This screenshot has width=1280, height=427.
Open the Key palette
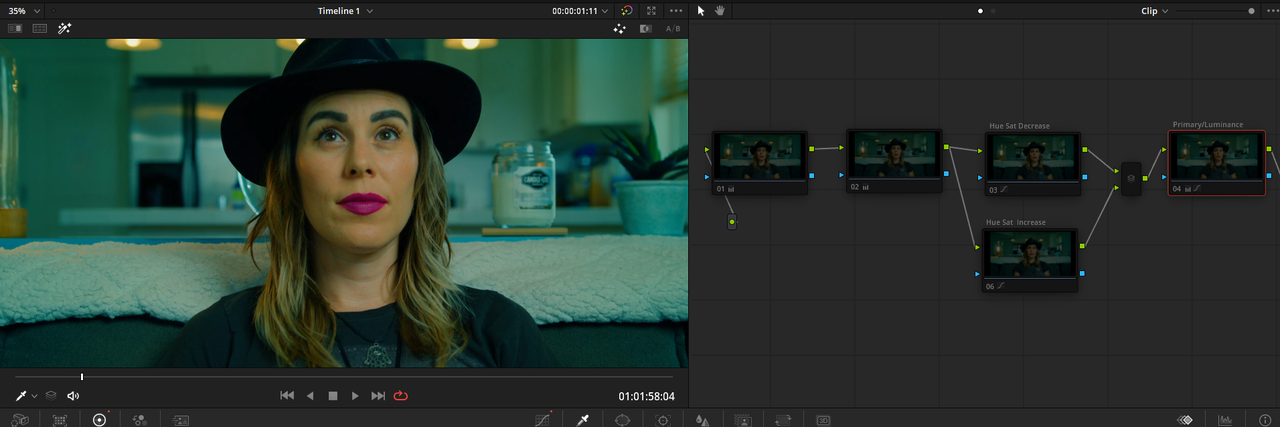(x=743, y=420)
